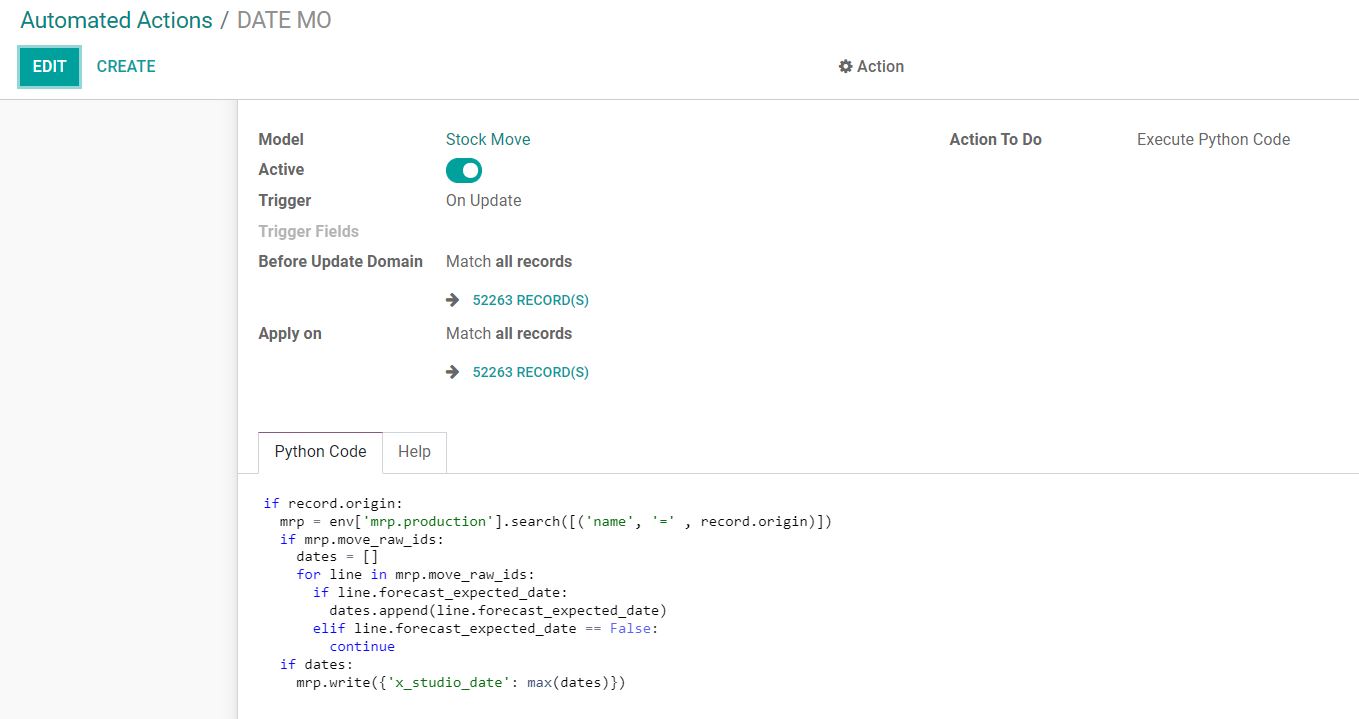Click the 'if dates:' code line
1359x719 pixels.
(x=317, y=664)
